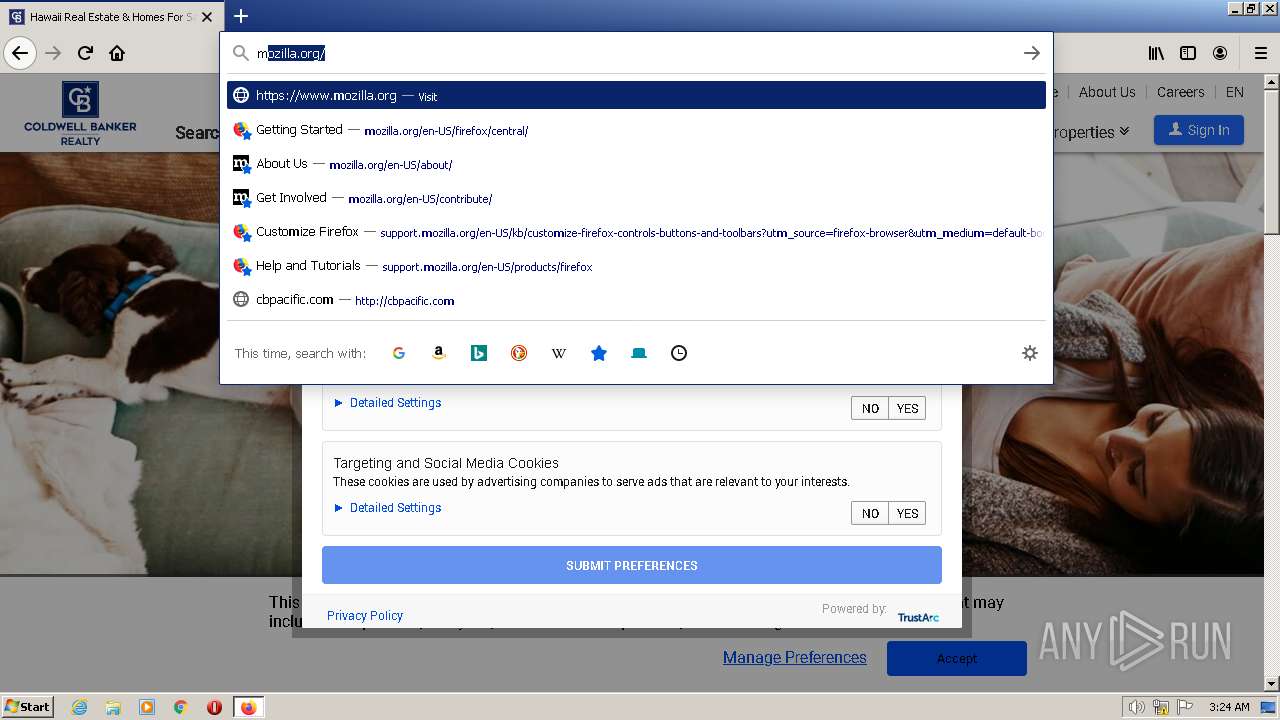Open Windows Media Player from taskbar
The width and height of the screenshot is (1280, 720).
(147, 707)
